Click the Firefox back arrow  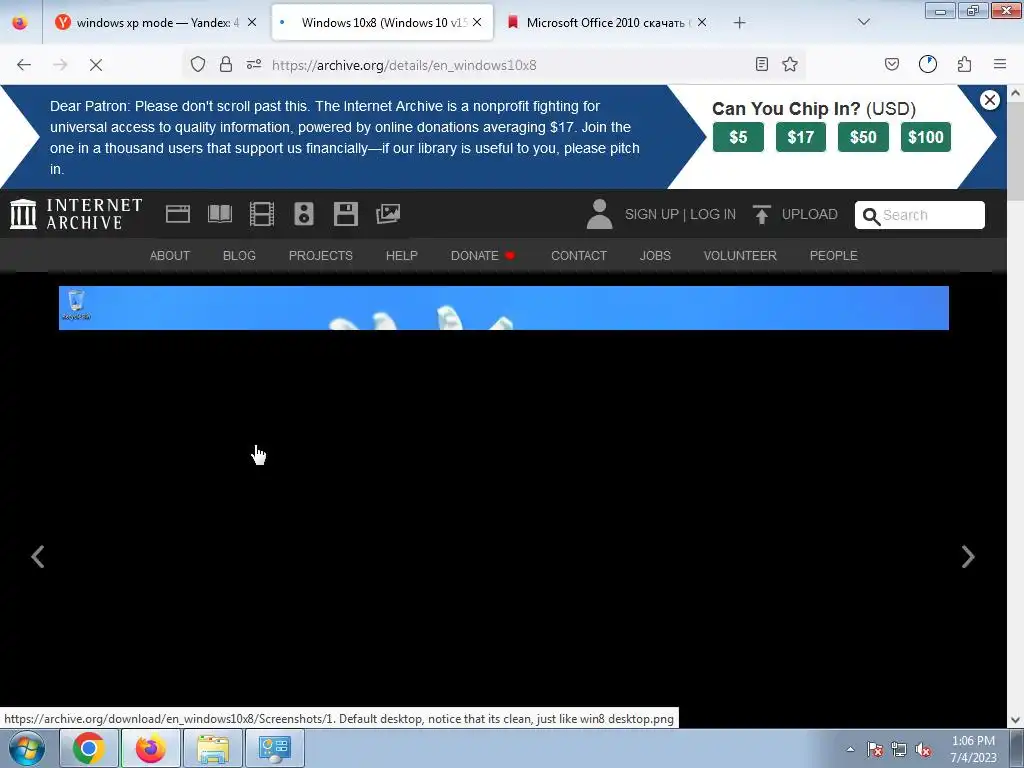(24, 65)
